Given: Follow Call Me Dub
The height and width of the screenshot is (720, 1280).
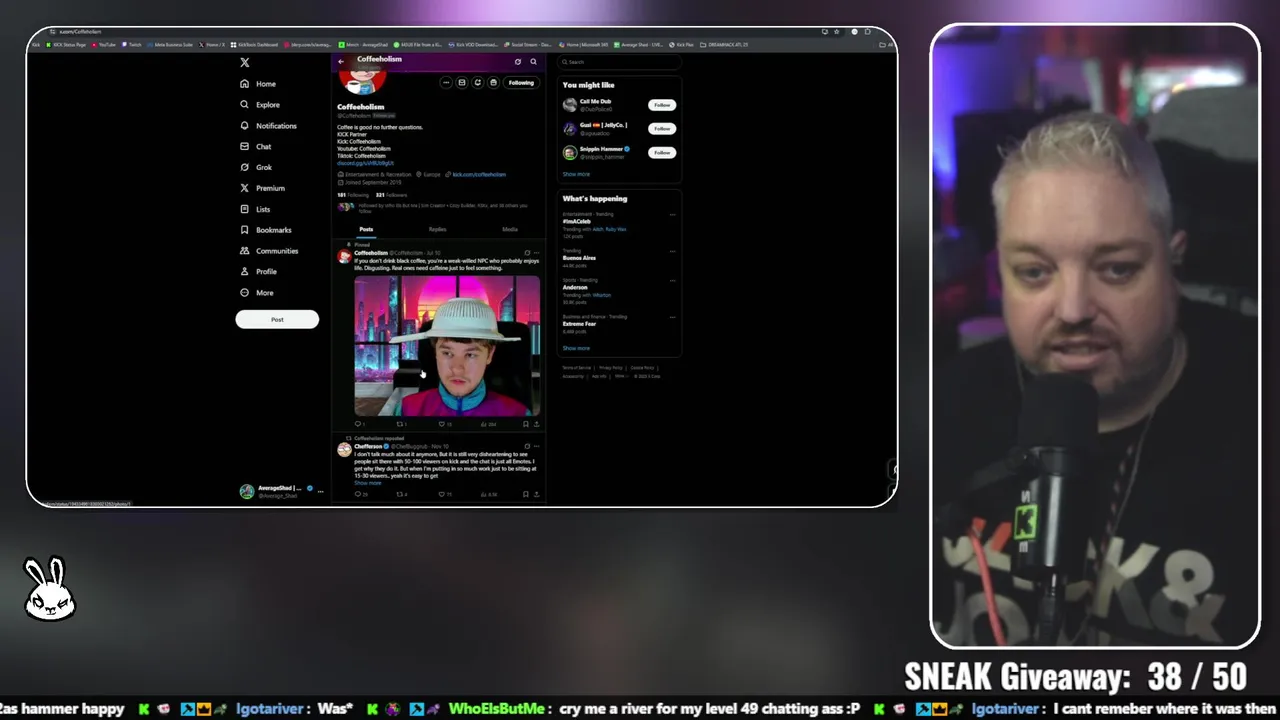Looking at the screenshot, I should point(661,105).
